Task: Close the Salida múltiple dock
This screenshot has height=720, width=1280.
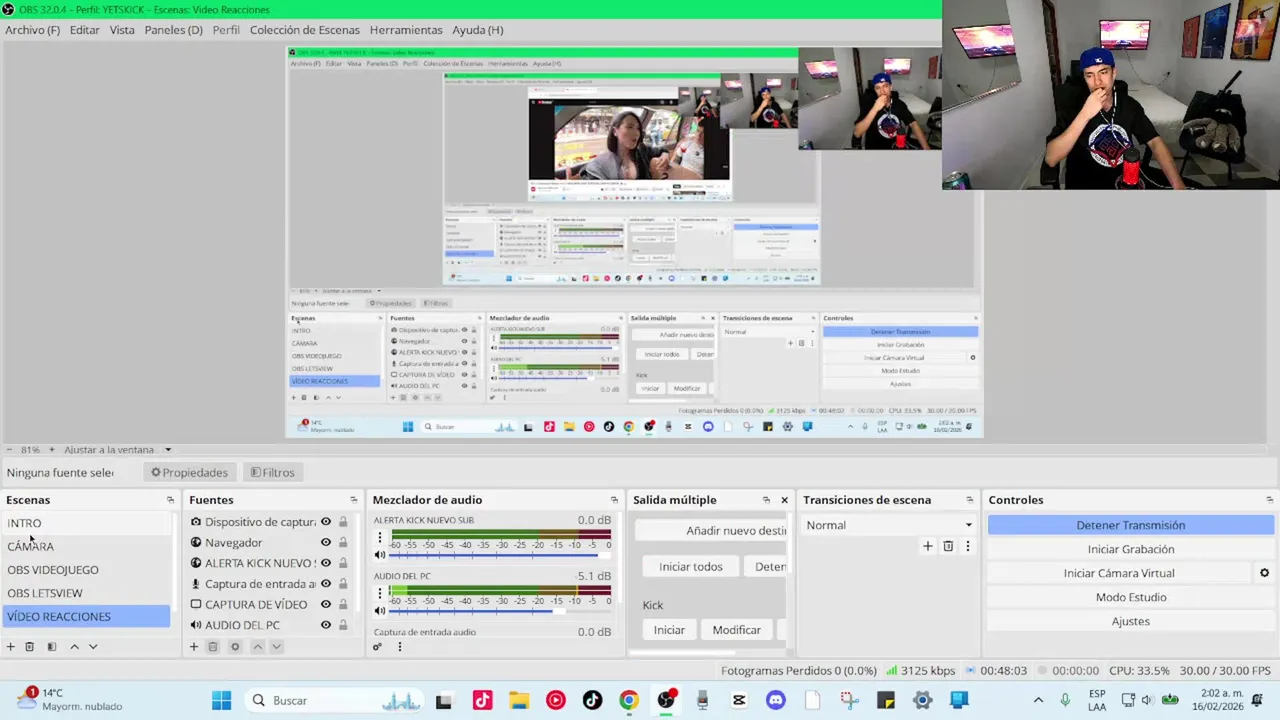Action: [784, 500]
